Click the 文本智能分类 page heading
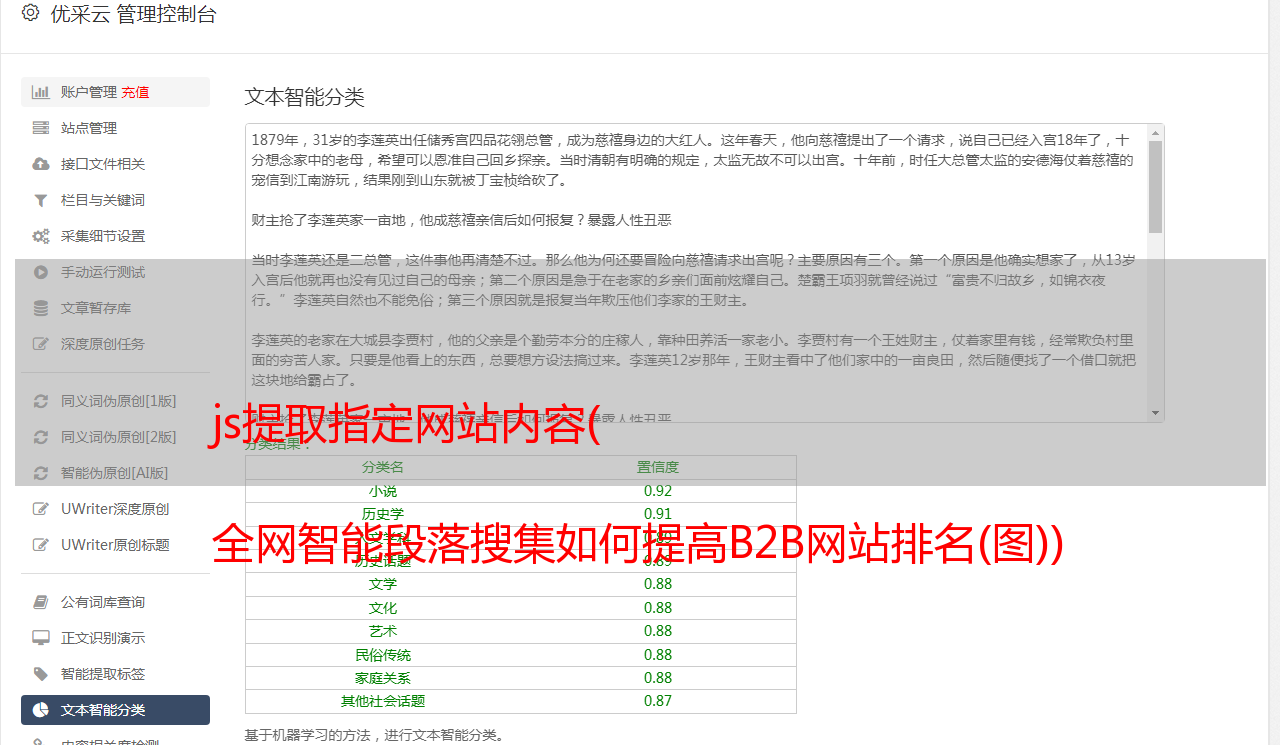 pos(305,97)
